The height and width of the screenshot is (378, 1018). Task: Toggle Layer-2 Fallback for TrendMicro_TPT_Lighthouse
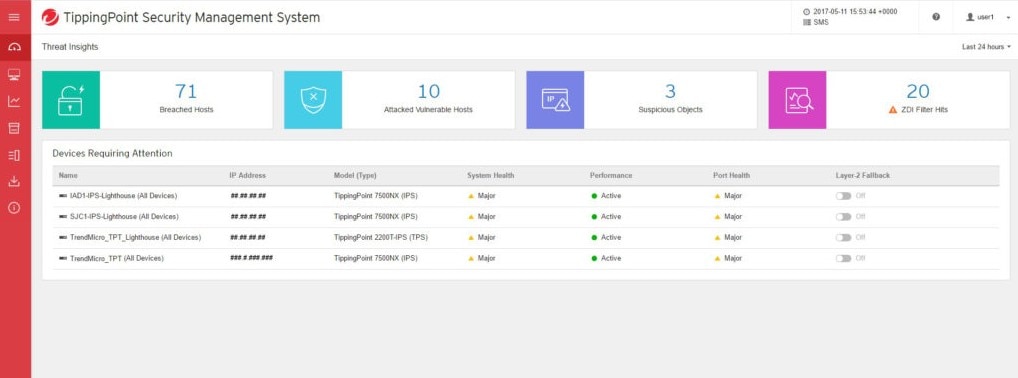(x=843, y=238)
